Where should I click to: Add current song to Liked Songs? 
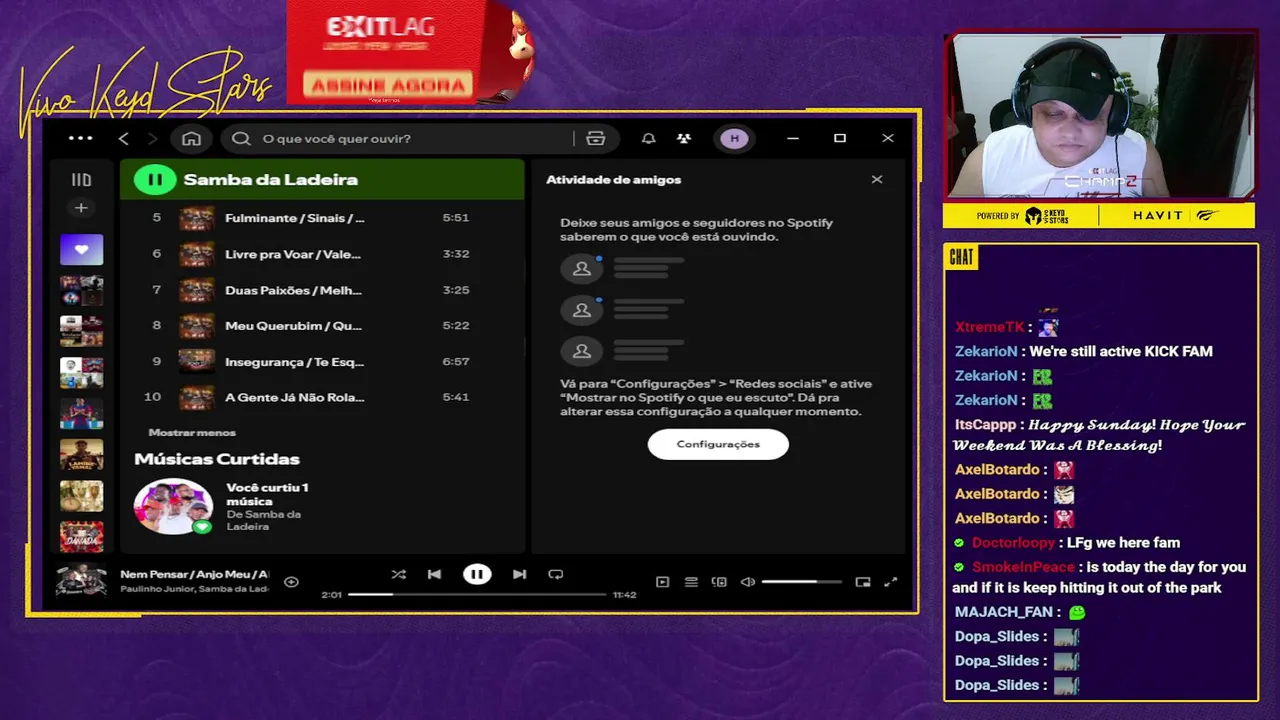pyautogui.click(x=291, y=582)
